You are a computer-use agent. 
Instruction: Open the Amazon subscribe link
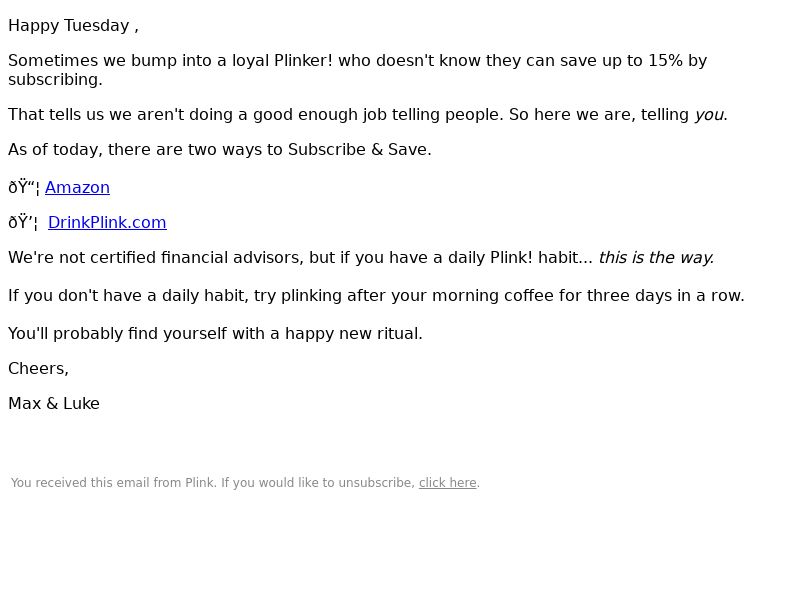77,188
